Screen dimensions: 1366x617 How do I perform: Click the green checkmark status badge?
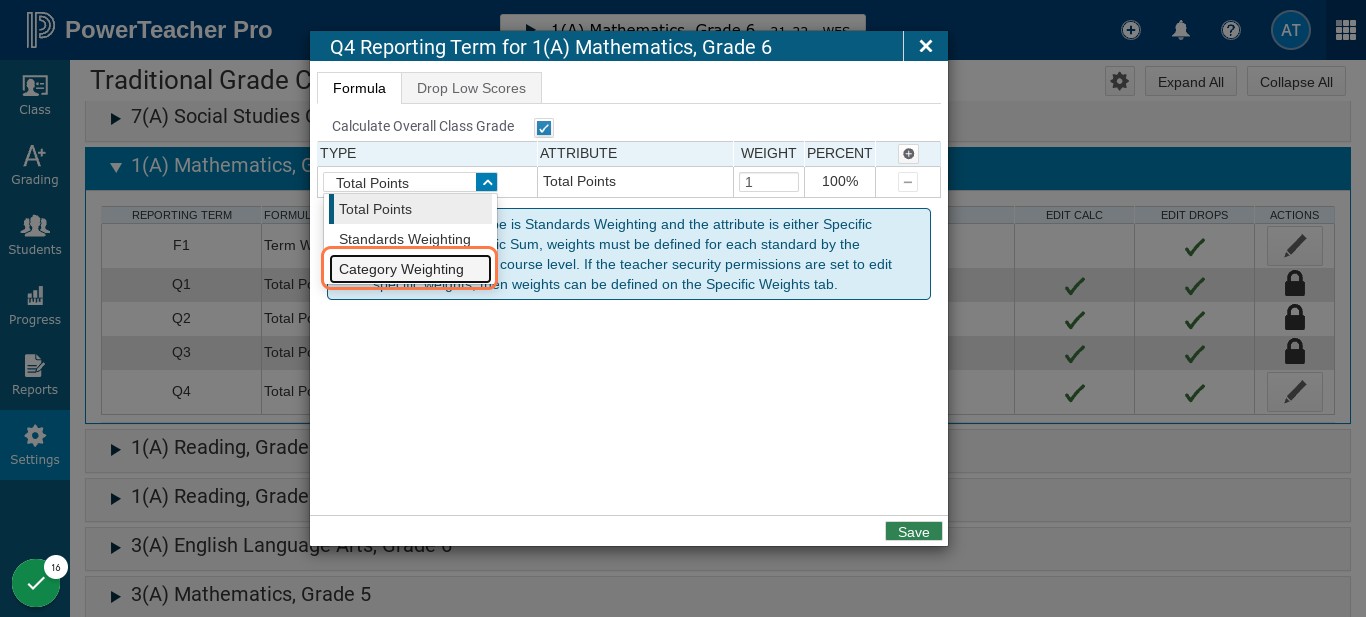pyautogui.click(x=36, y=583)
